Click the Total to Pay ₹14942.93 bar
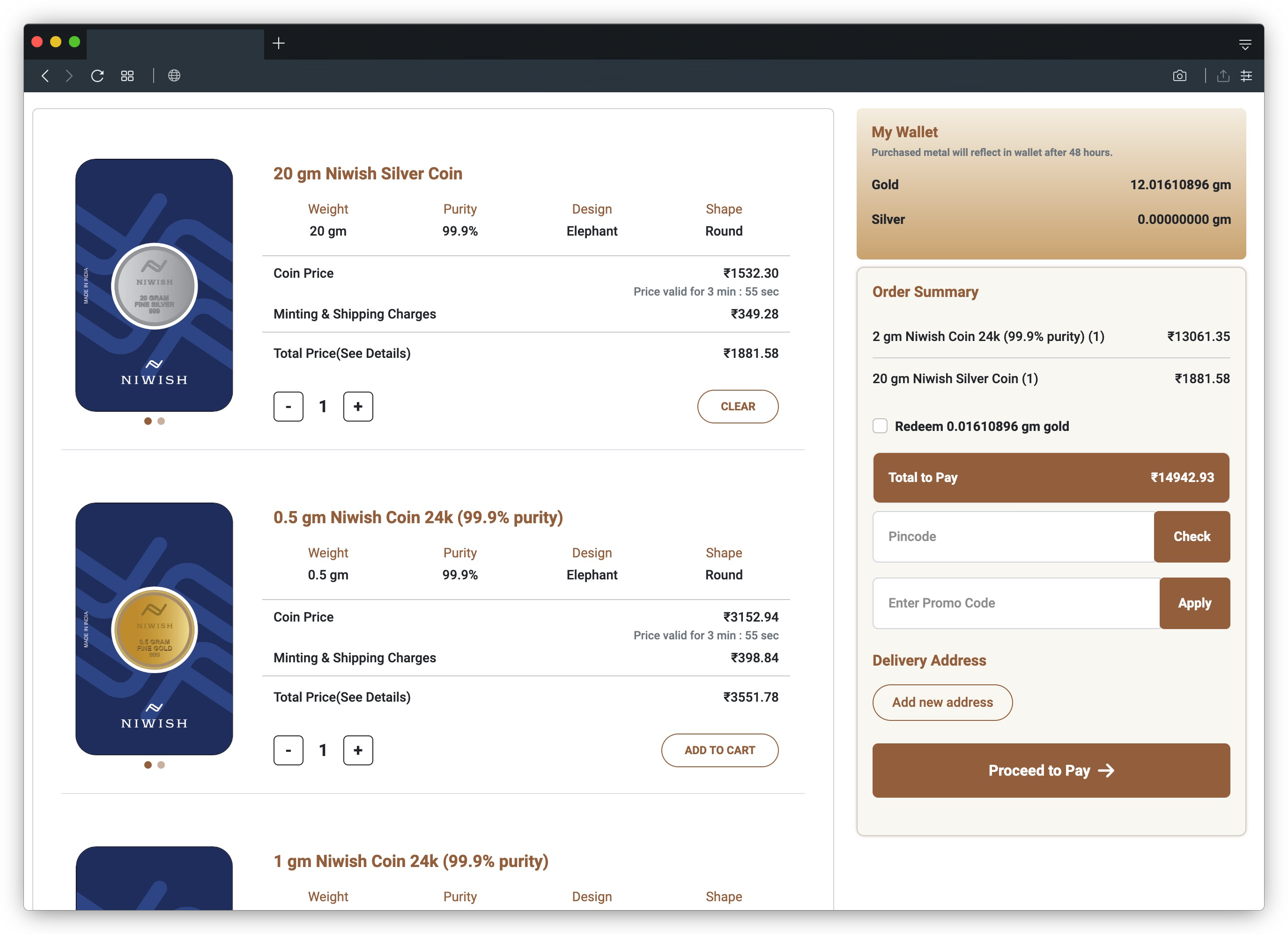This screenshot has width=1288, height=934. pyautogui.click(x=1051, y=477)
